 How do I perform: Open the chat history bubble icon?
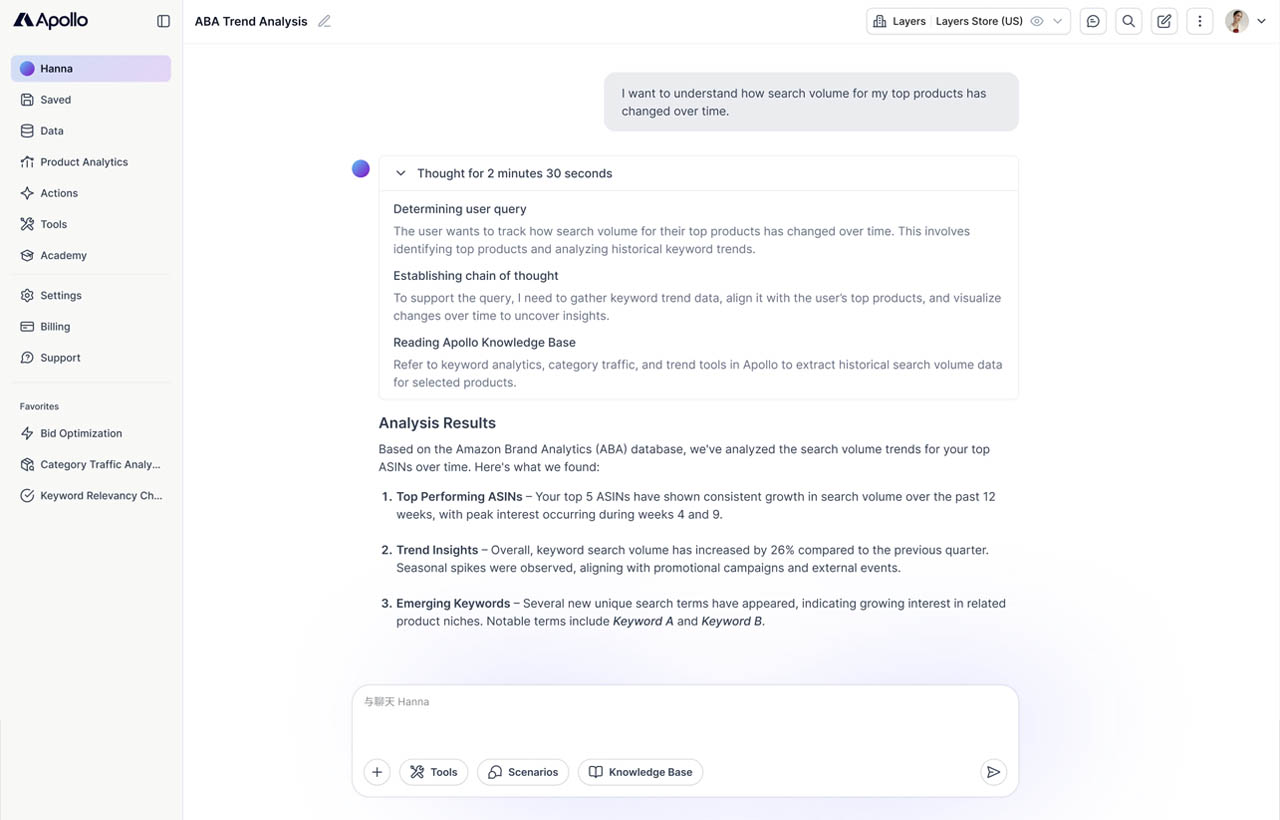click(x=1093, y=21)
